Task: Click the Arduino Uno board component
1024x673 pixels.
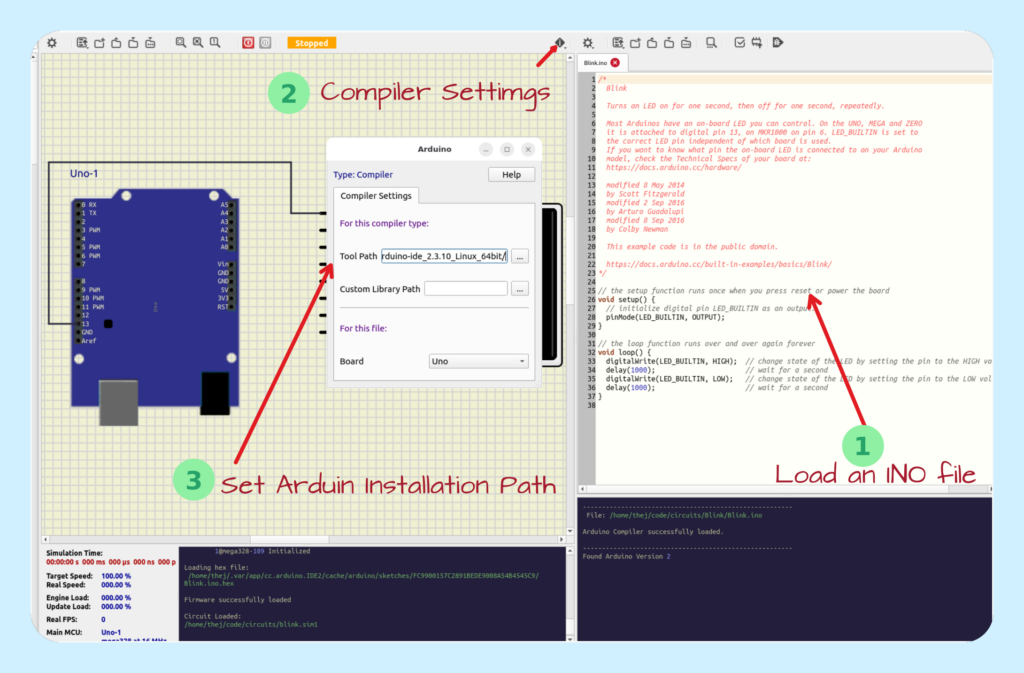Action: point(155,307)
